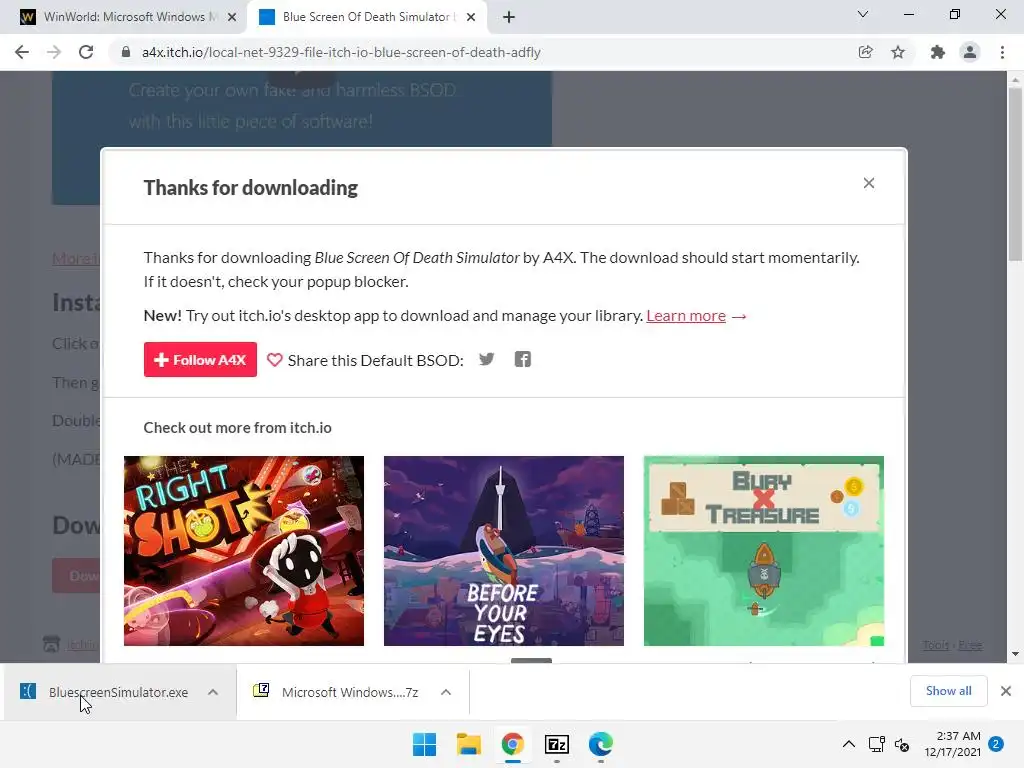1024x768 pixels.
Task: Go back to the previous page
Action: [22, 52]
